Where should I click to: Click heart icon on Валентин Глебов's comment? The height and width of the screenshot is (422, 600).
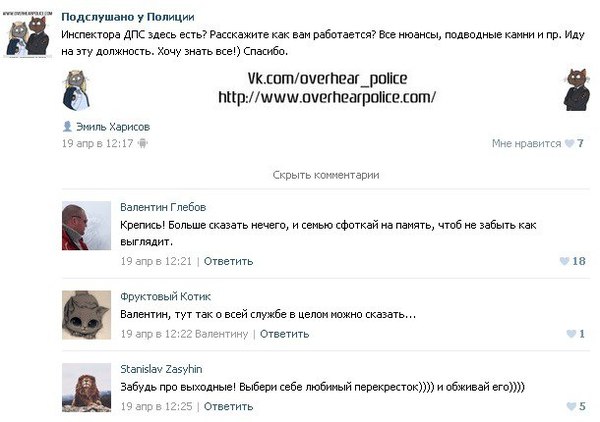(564, 261)
